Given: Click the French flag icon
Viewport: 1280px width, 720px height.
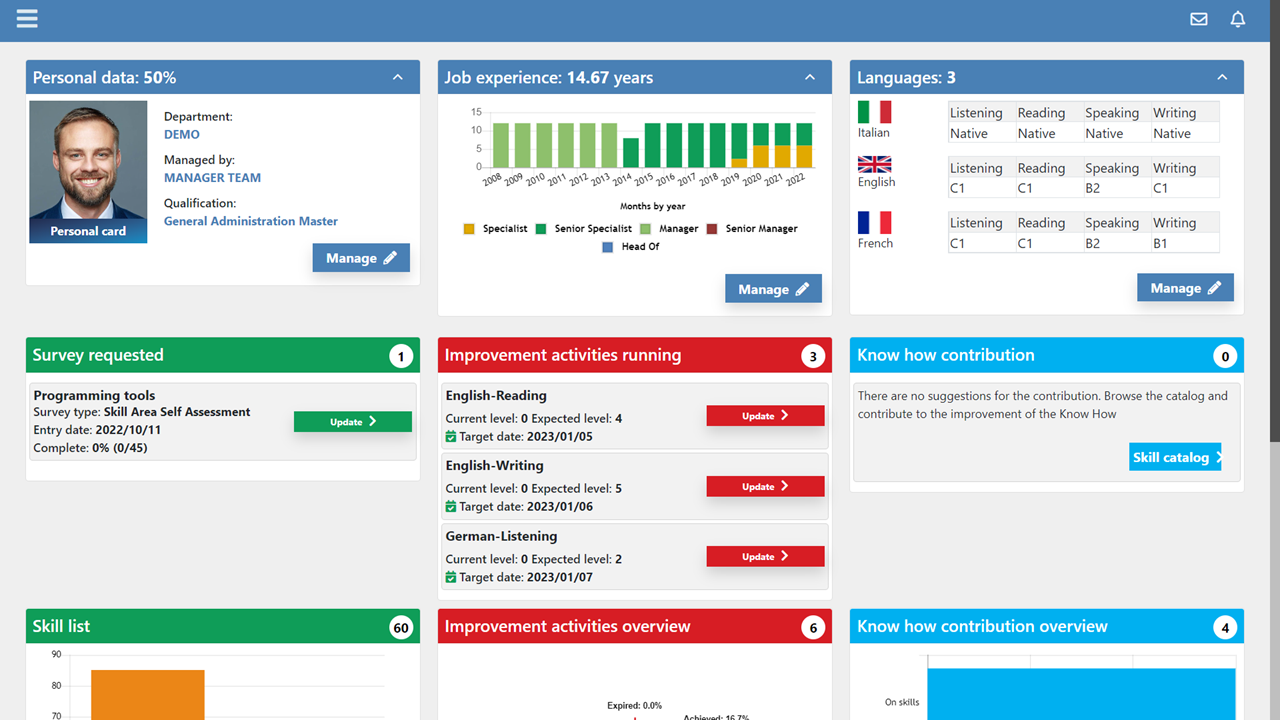Looking at the screenshot, I should pyautogui.click(x=874, y=222).
